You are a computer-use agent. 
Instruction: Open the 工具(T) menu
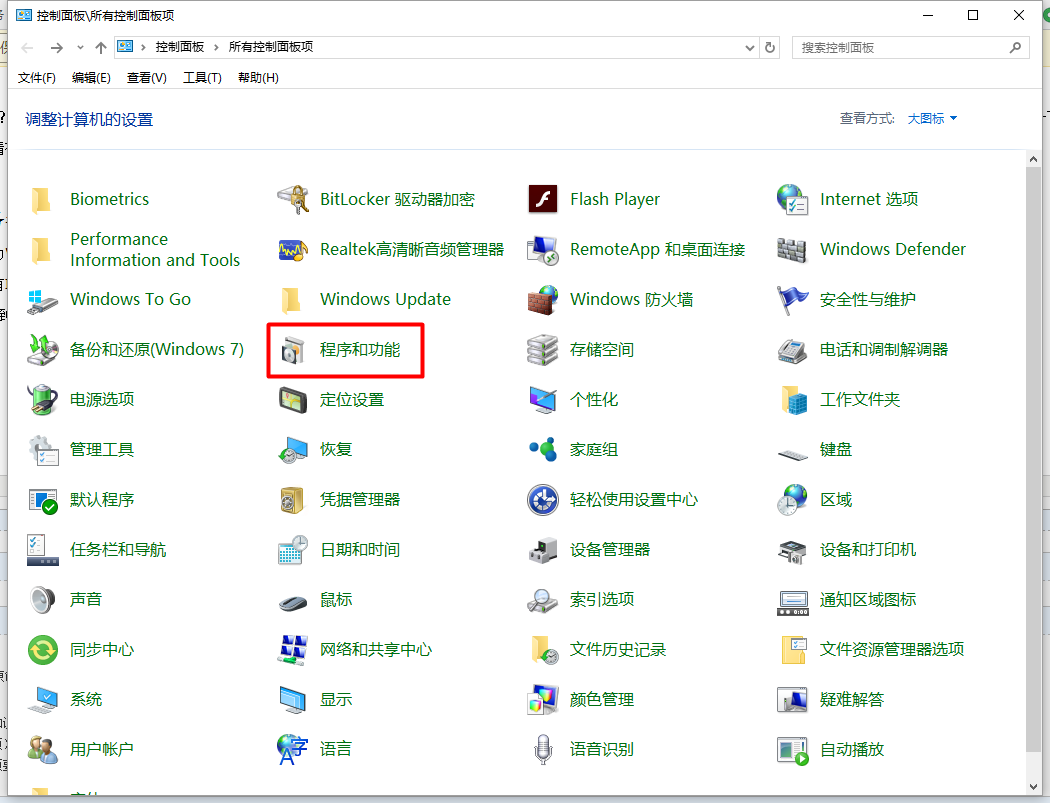[x=202, y=78]
